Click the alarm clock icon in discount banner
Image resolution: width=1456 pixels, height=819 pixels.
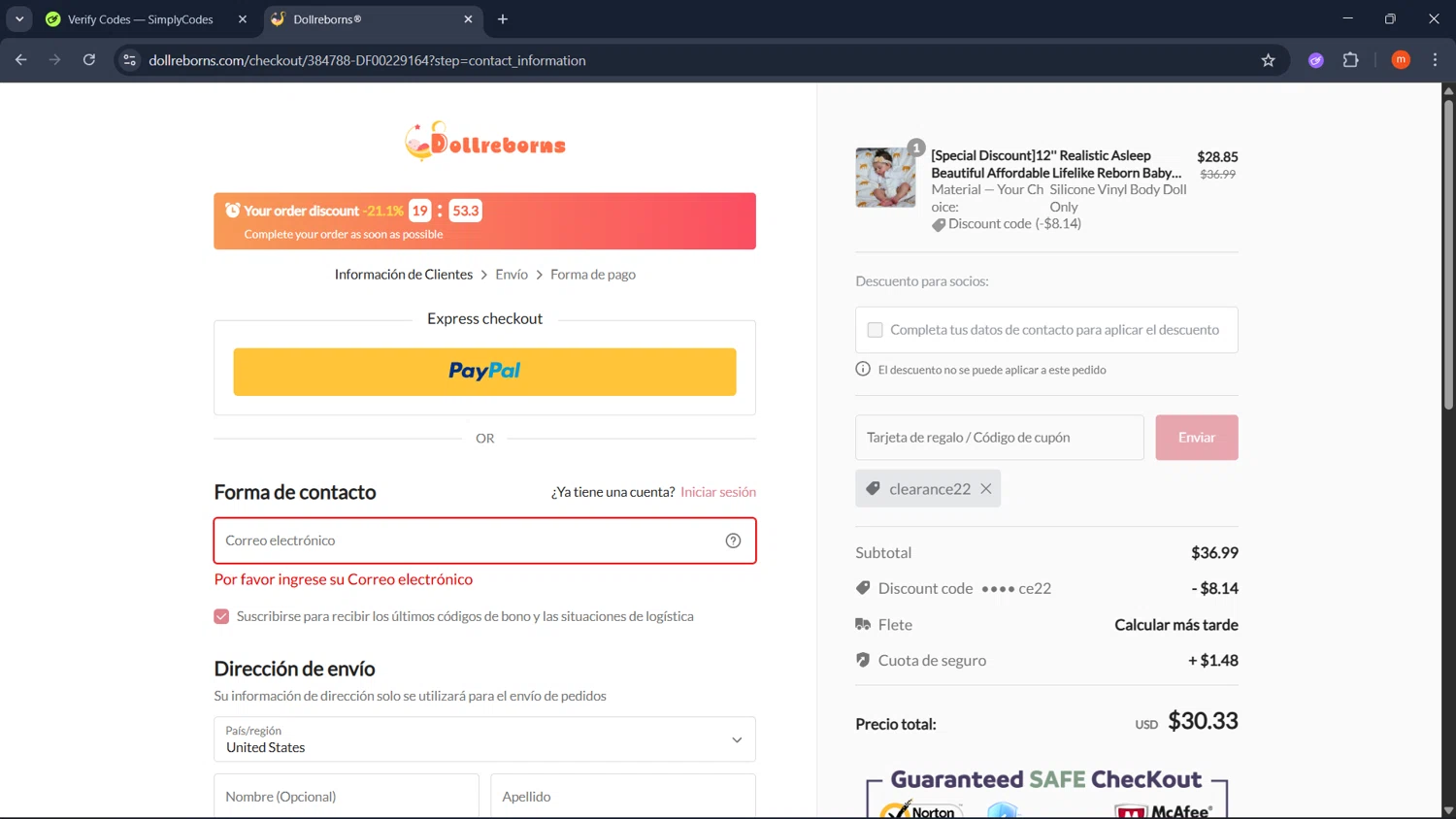[x=232, y=210]
